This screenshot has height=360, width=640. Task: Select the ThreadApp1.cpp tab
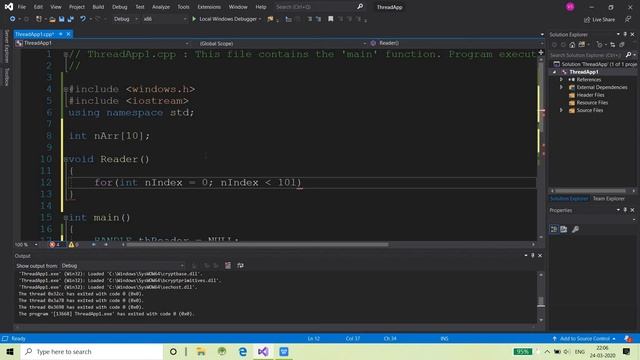[35, 34]
